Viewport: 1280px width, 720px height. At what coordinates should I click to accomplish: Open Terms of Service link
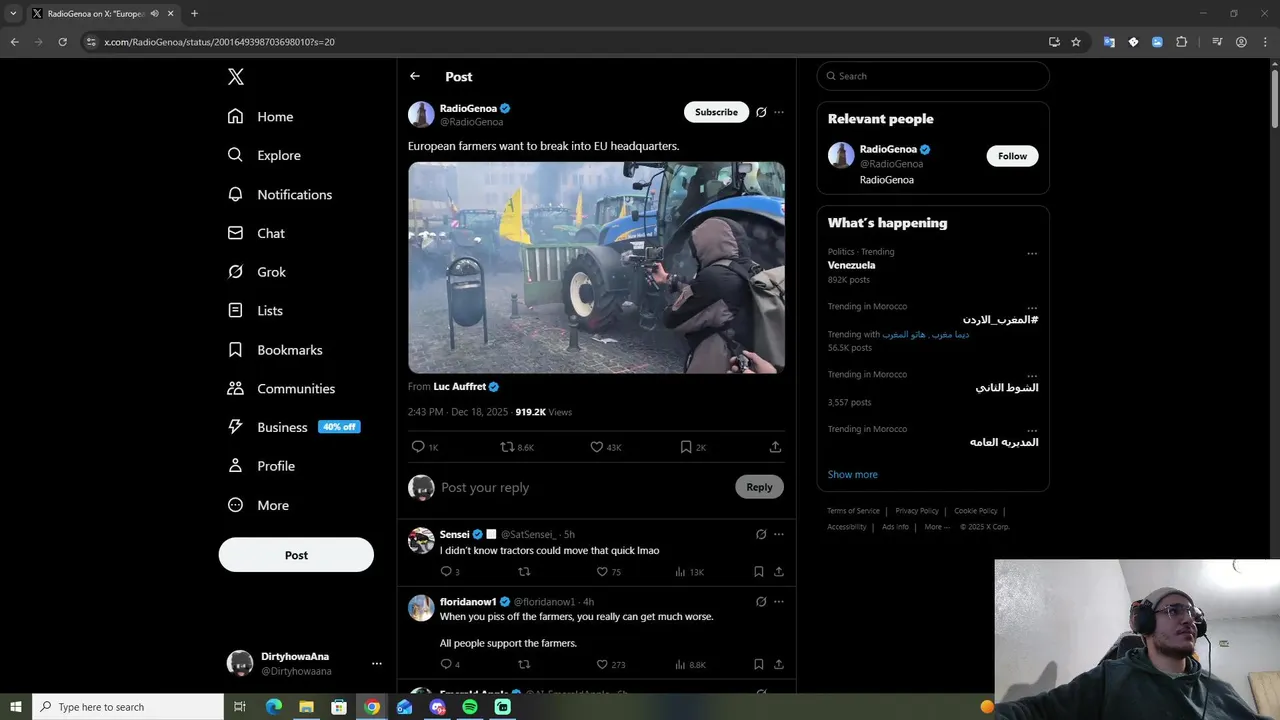pos(853,511)
